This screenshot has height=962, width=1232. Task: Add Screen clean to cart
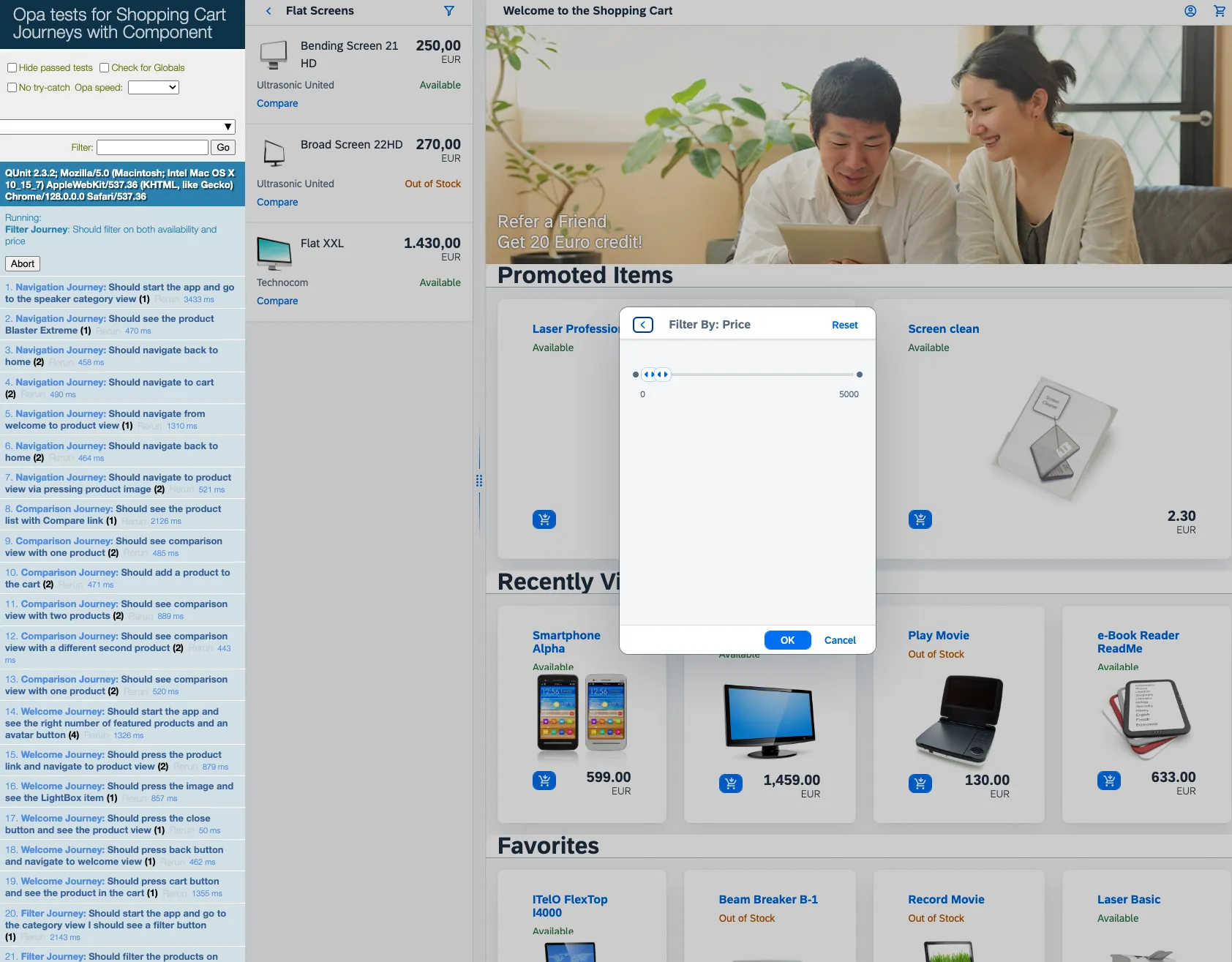(920, 519)
